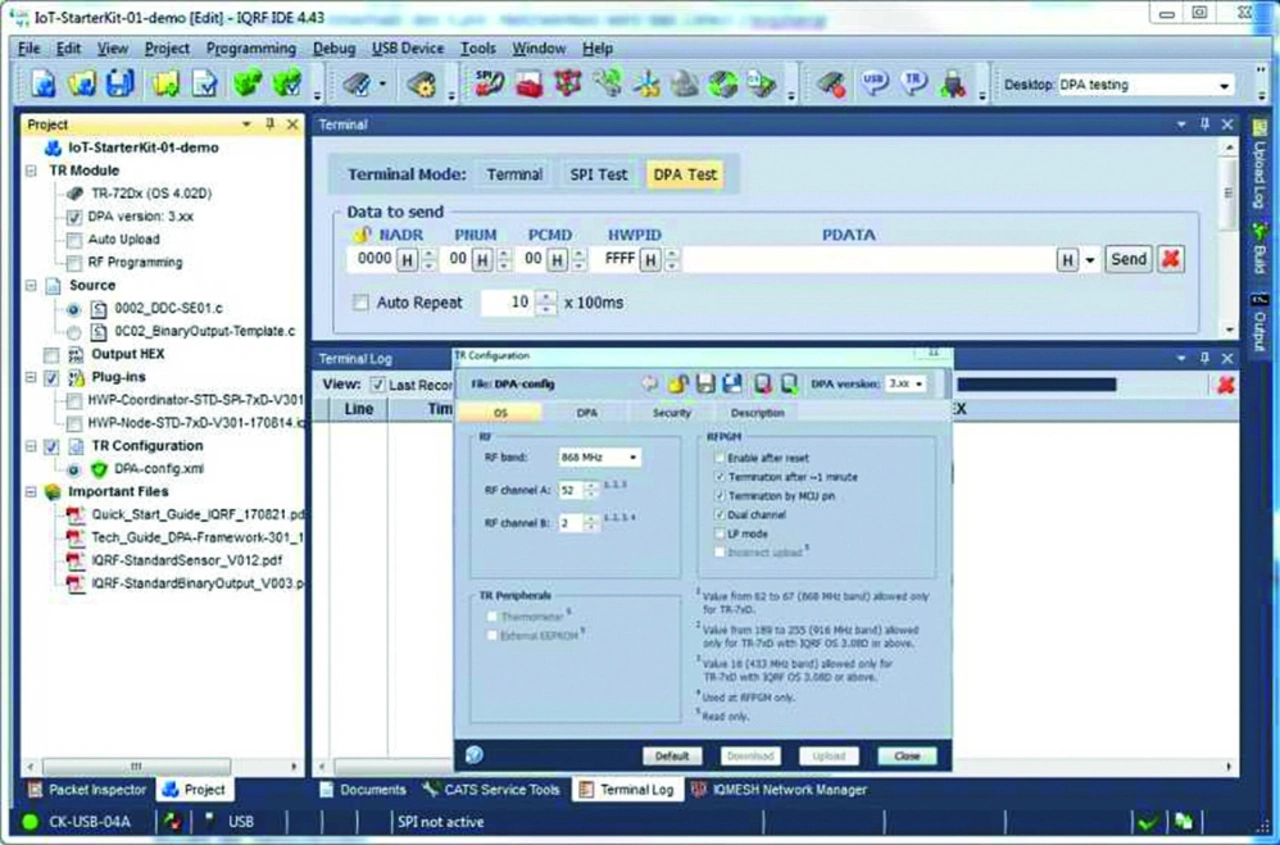Click the red X clear button beside Send
Screen dimensions: 1280x845
1170,259
